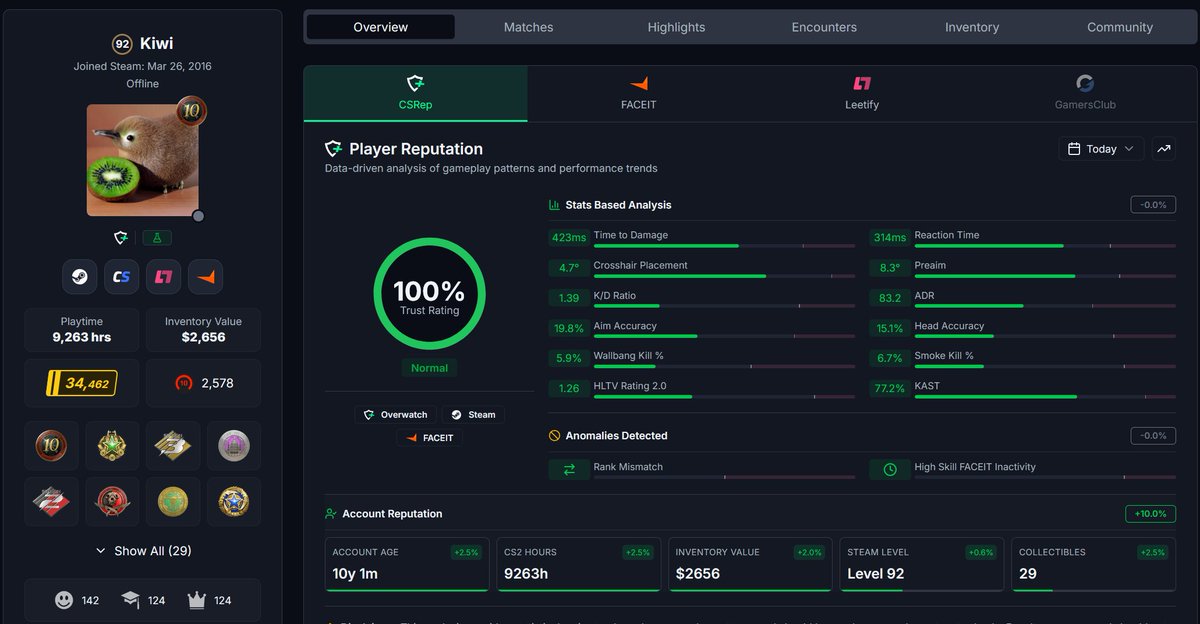Select the red bear medal collectible
The width and height of the screenshot is (1200, 624).
point(112,501)
